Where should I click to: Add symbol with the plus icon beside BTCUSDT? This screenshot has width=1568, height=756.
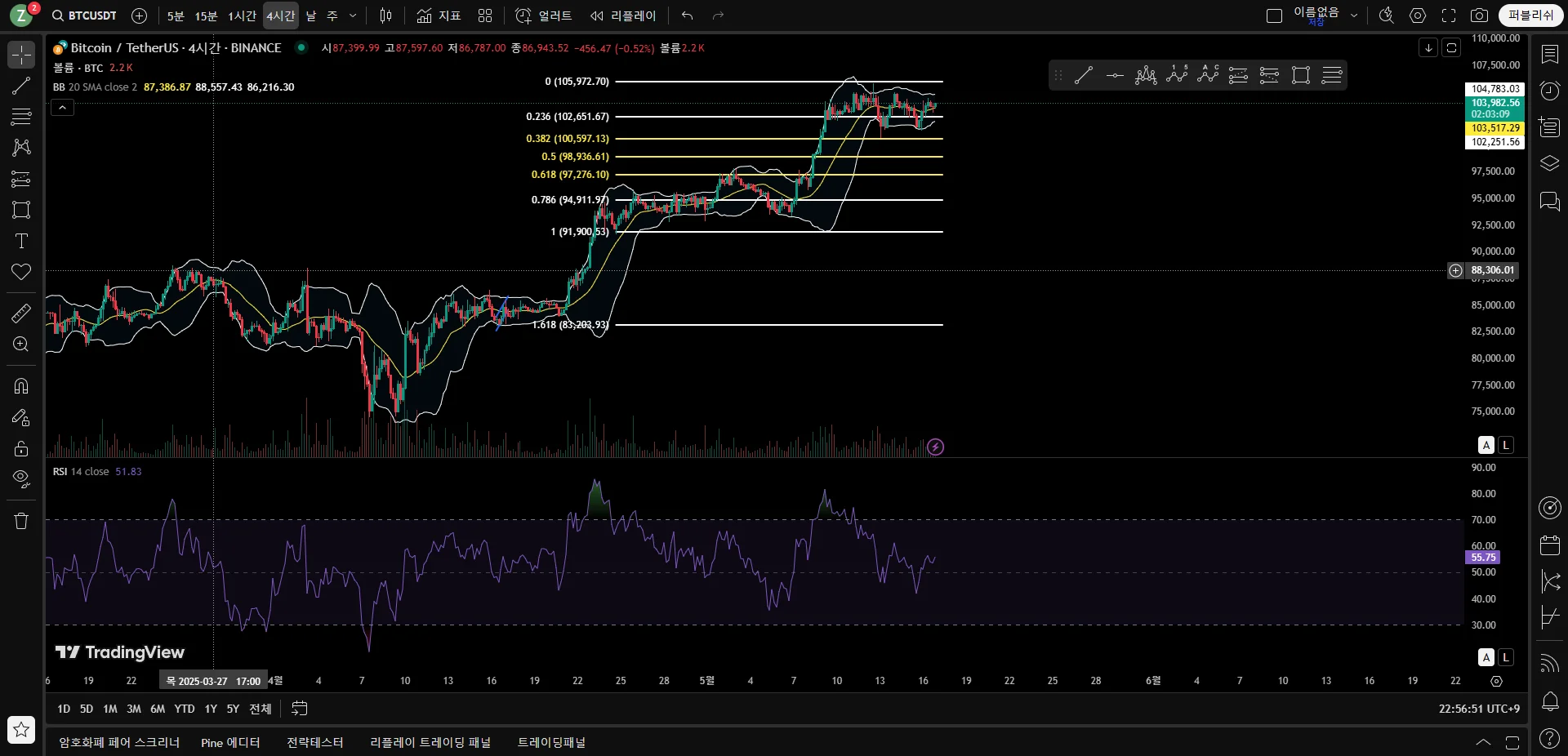140,16
